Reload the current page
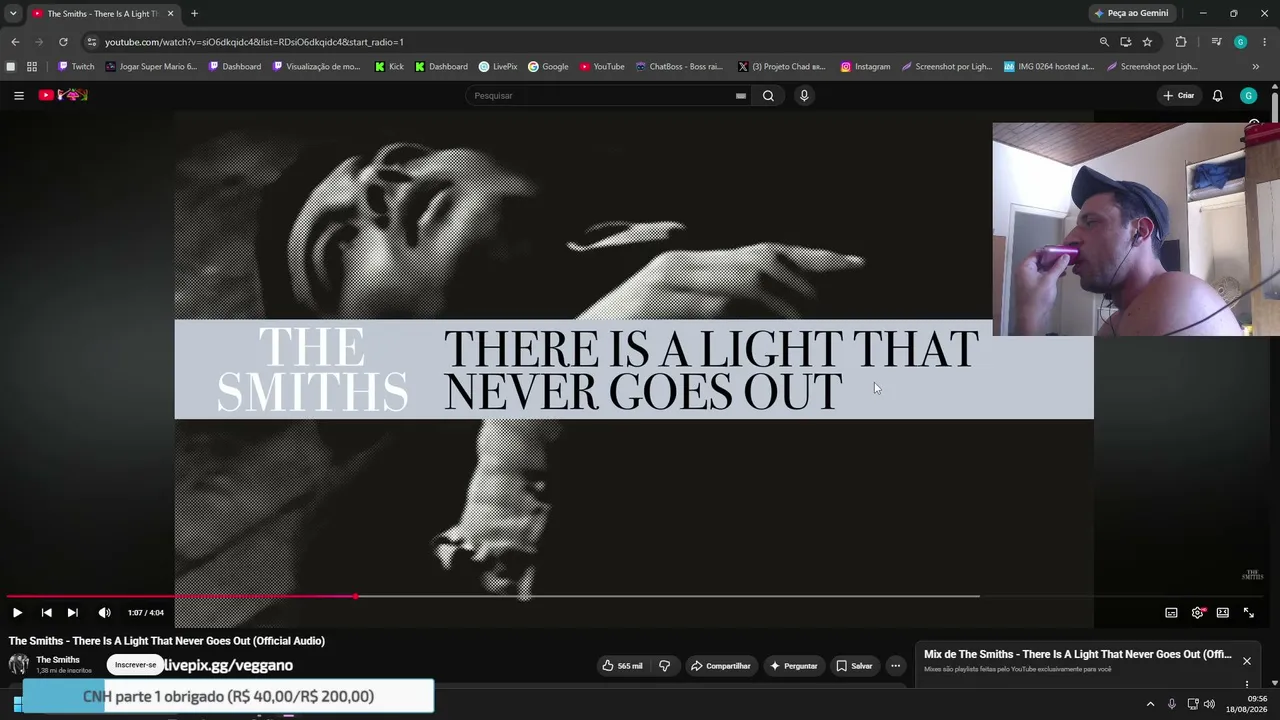The image size is (1280, 720). (x=63, y=42)
